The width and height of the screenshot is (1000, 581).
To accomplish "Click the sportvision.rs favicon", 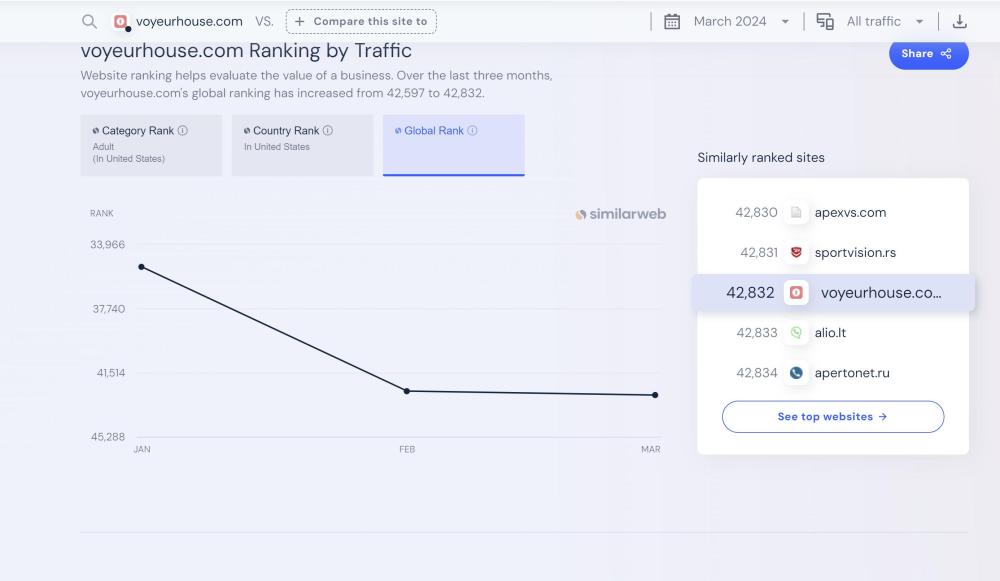I will (x=796, y=253).
